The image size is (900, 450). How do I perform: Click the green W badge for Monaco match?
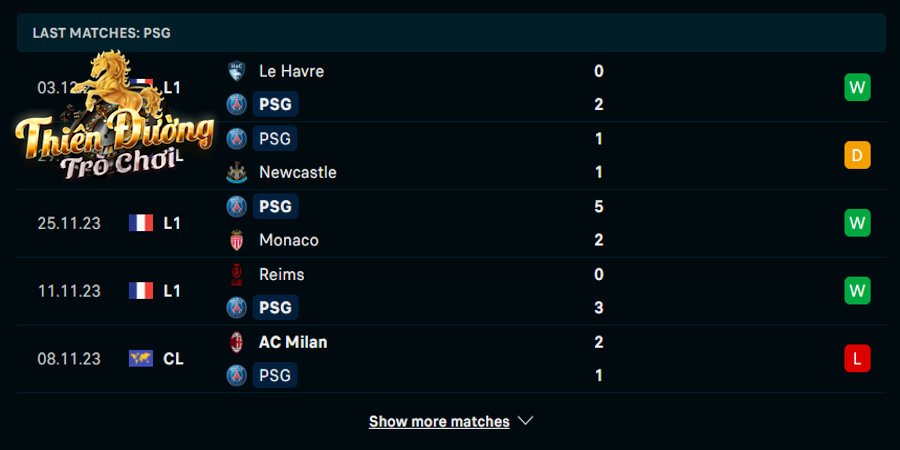[857, 223]
